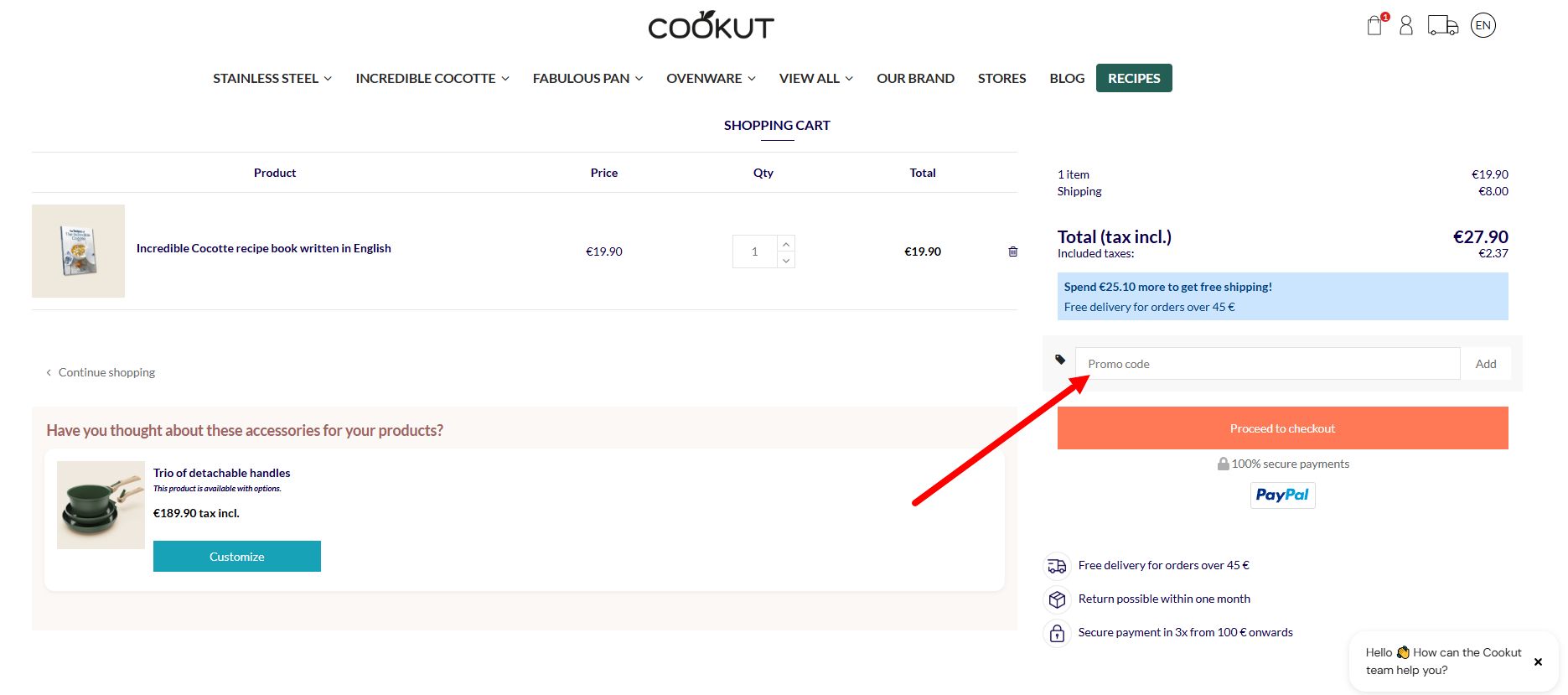Go to the Cookut logo homepage
1568x695 pixels.
pyautogui.click(x=711, y=26)
